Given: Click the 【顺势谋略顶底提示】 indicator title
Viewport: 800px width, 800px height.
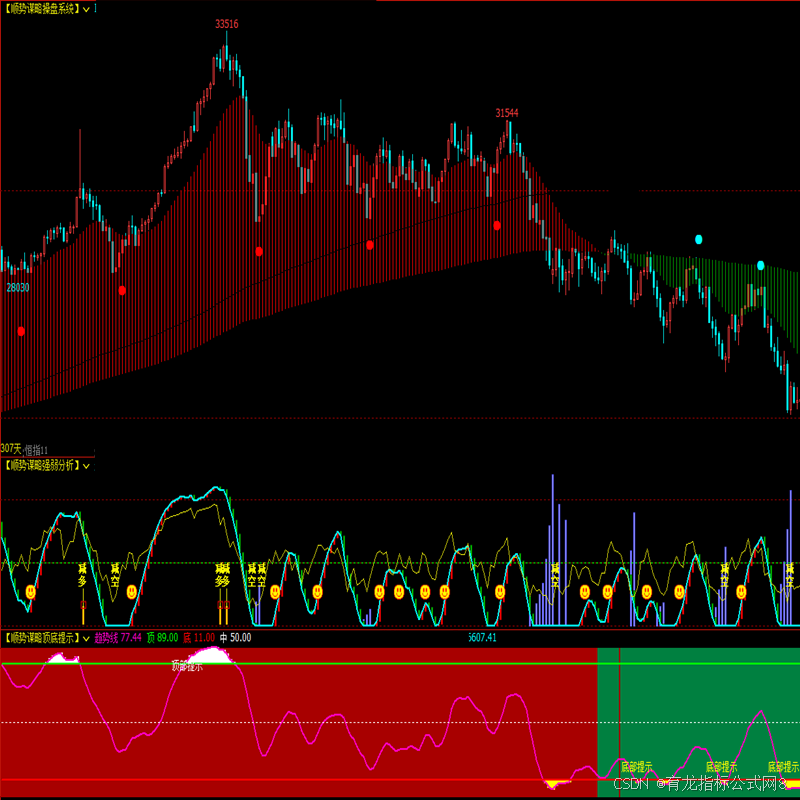Looking at the screenshot, I should click(41, 638).
